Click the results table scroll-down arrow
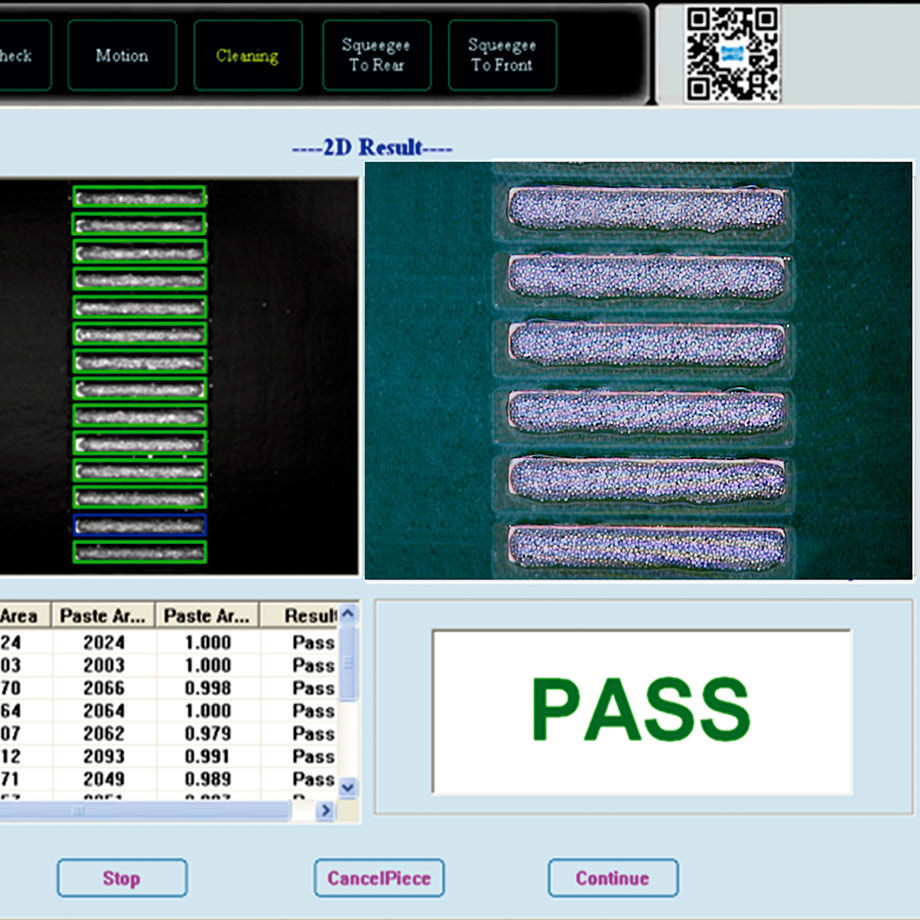Image resolution: width=920 pixels, height=920 pixels. (x=348, y=787)
